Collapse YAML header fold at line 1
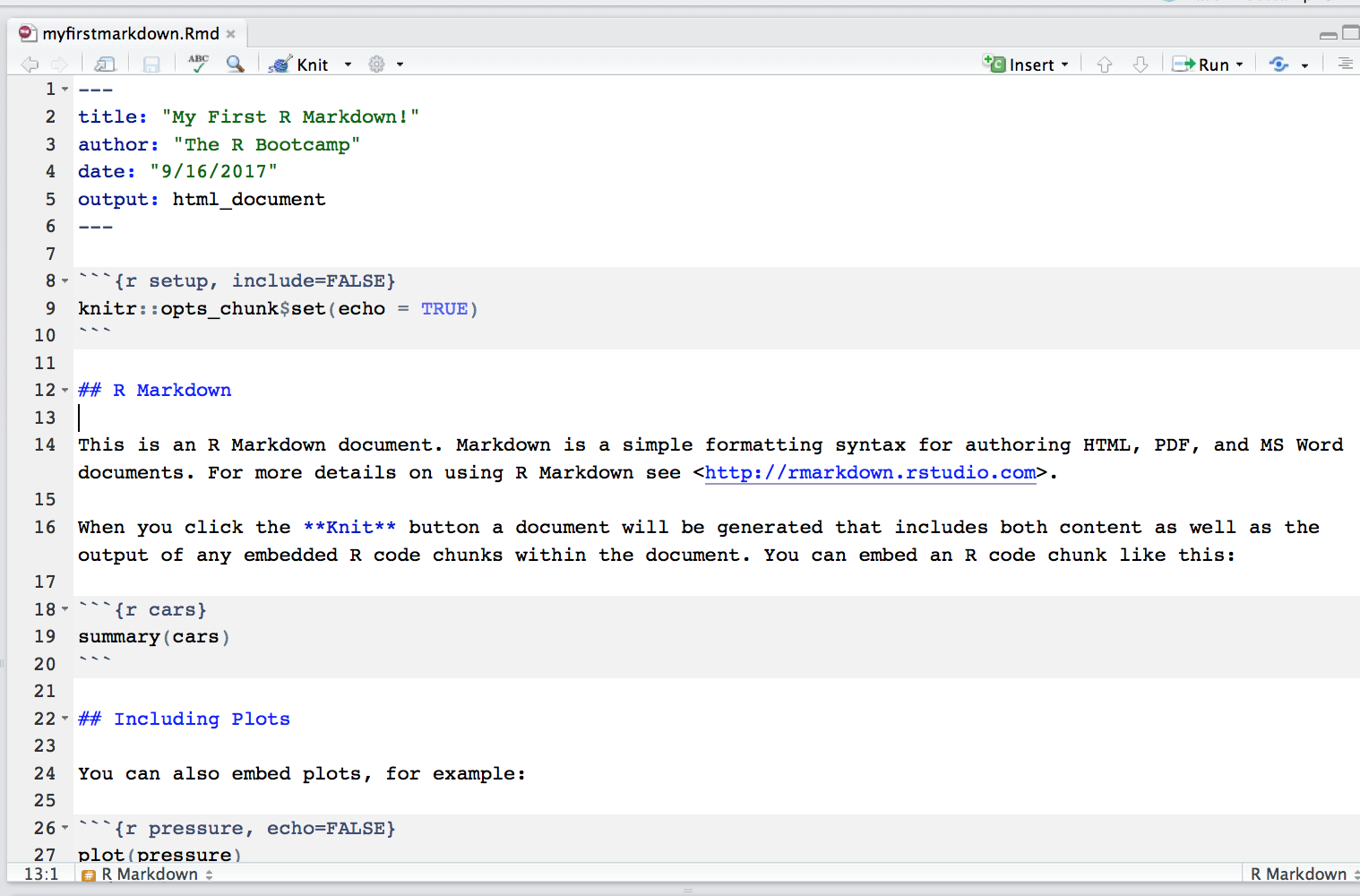The width and height of the screenshot is (1360, 896). point(65,89)
